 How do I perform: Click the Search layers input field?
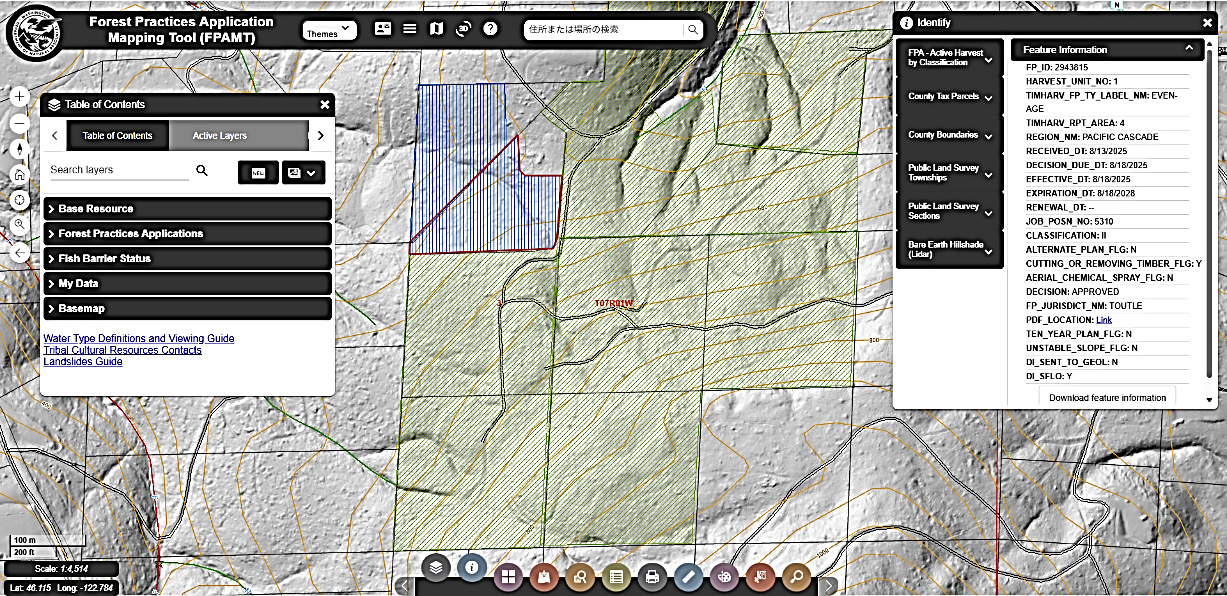118,171
